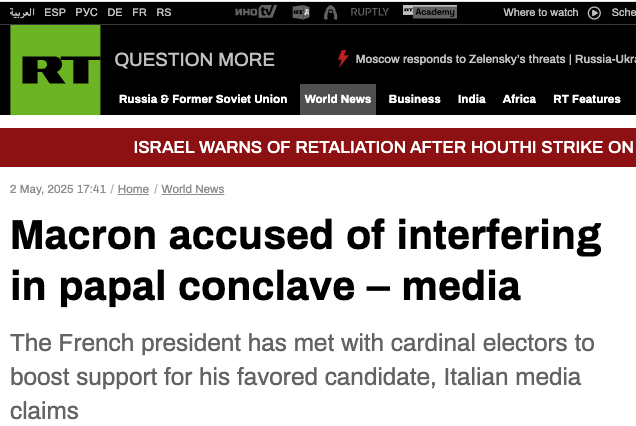Click the Home breadcrumb link
The height and width of the screenshot is (426, 636).
coord(133,189)
